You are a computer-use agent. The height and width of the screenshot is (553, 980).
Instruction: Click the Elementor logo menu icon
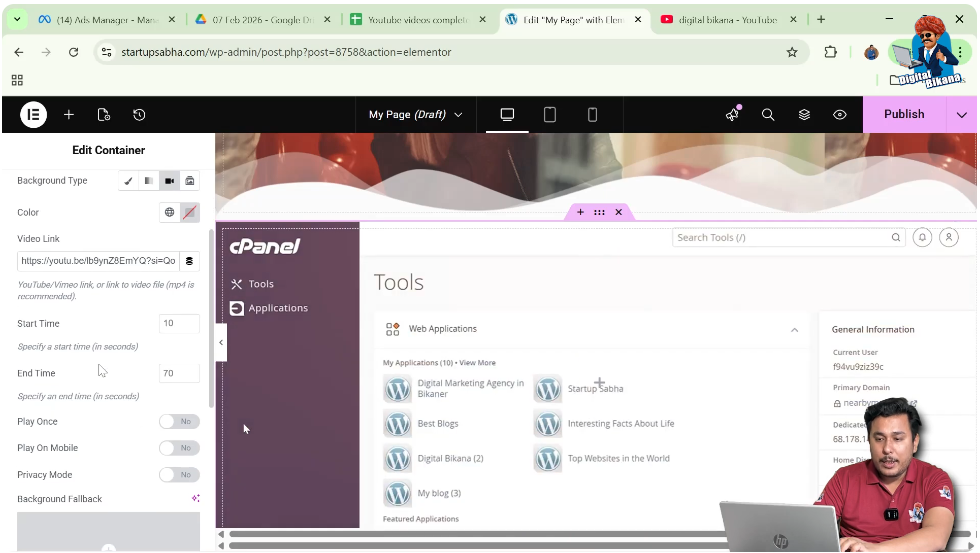(33, 115)
